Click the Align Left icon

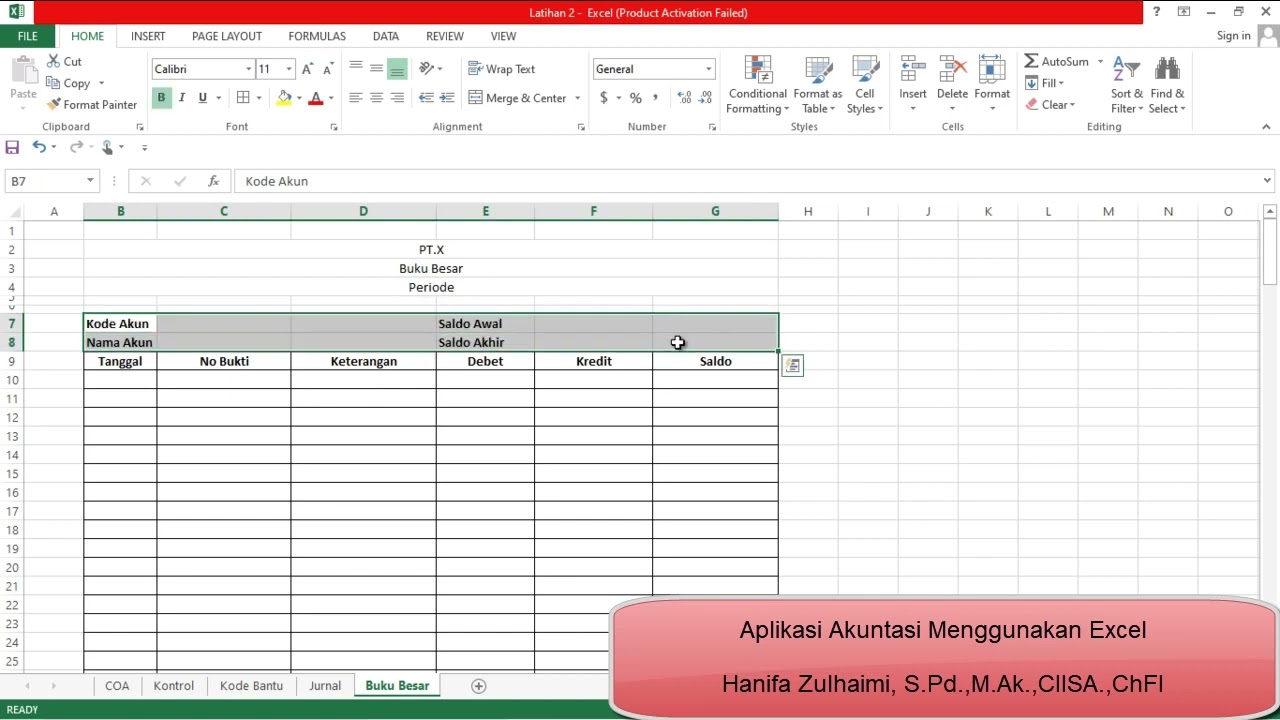356,98
